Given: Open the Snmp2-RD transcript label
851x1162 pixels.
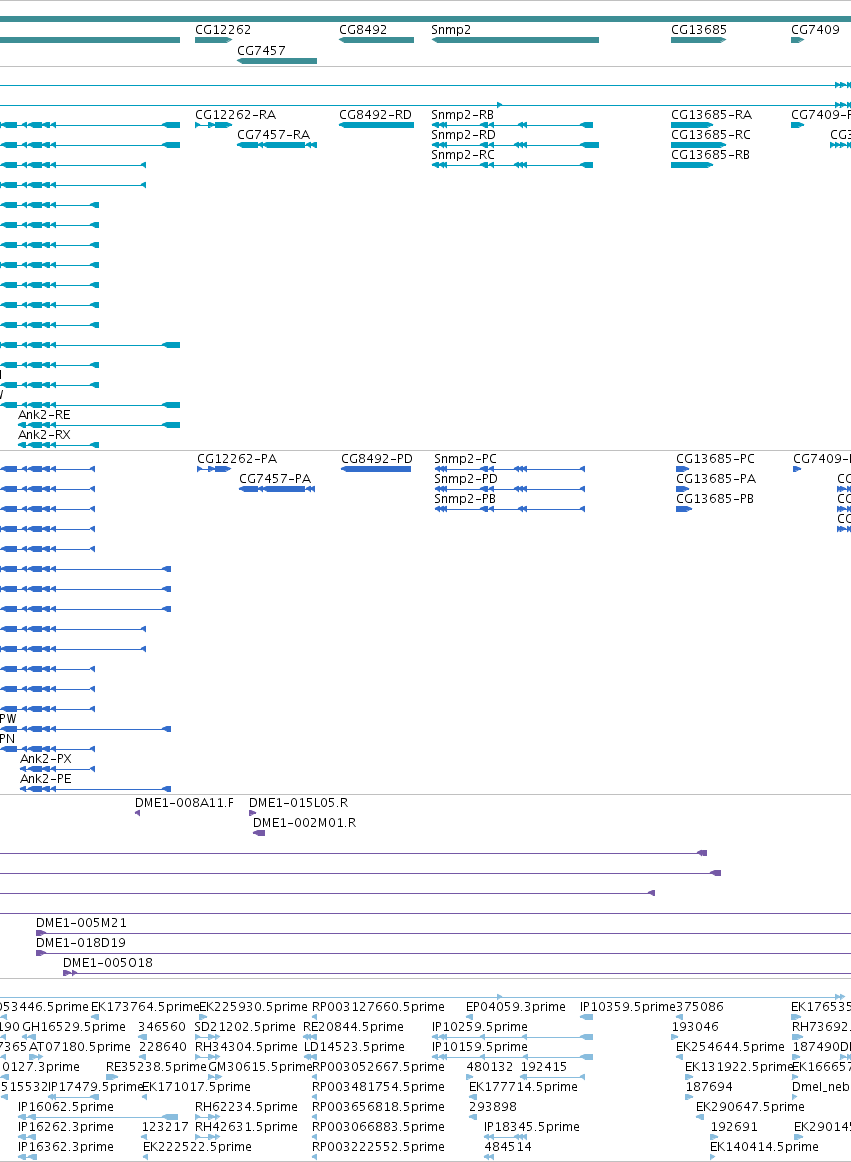Looking at the screenshot, I should click(x=463, y=135).
